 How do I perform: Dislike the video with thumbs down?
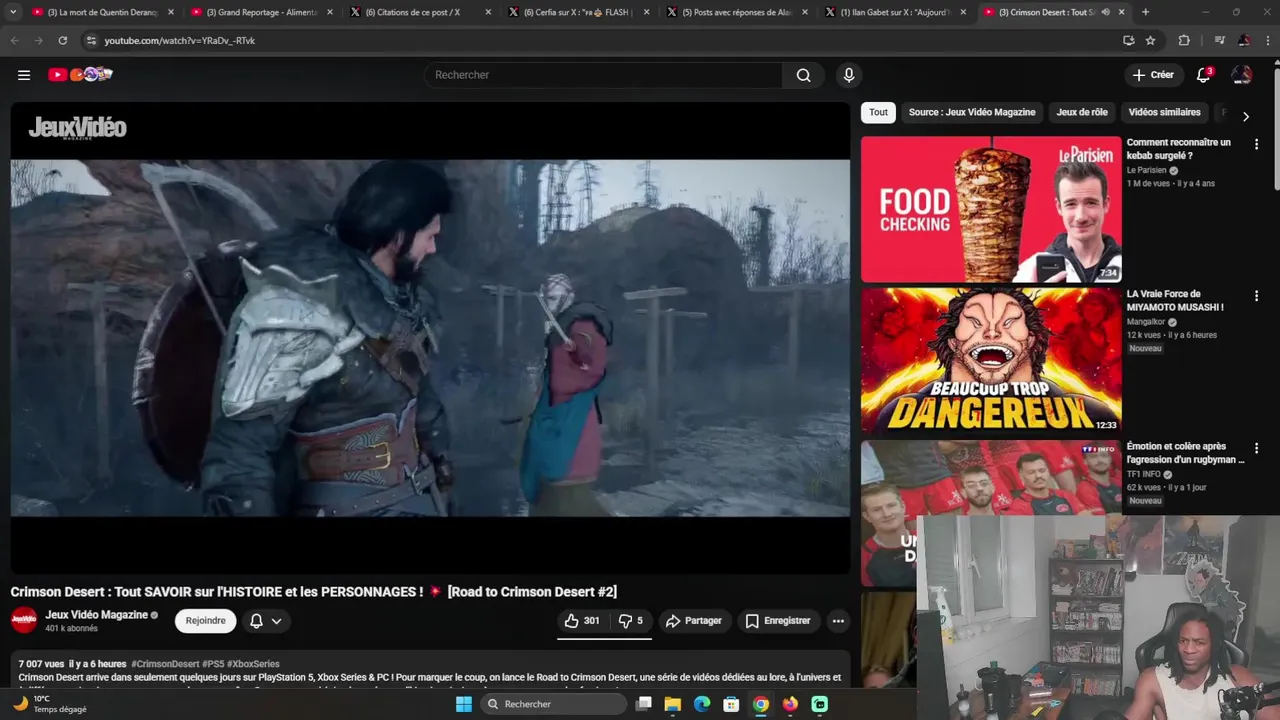(631, 621)
